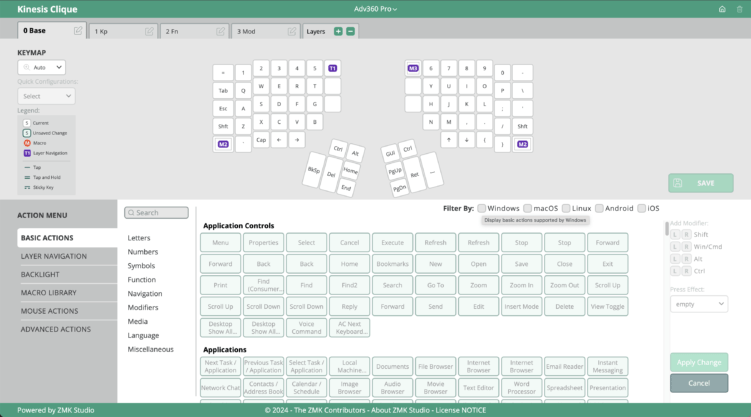Toggle right Win/Cmd modifier
The image size is (751, 417).
click(x=686, y=247)
